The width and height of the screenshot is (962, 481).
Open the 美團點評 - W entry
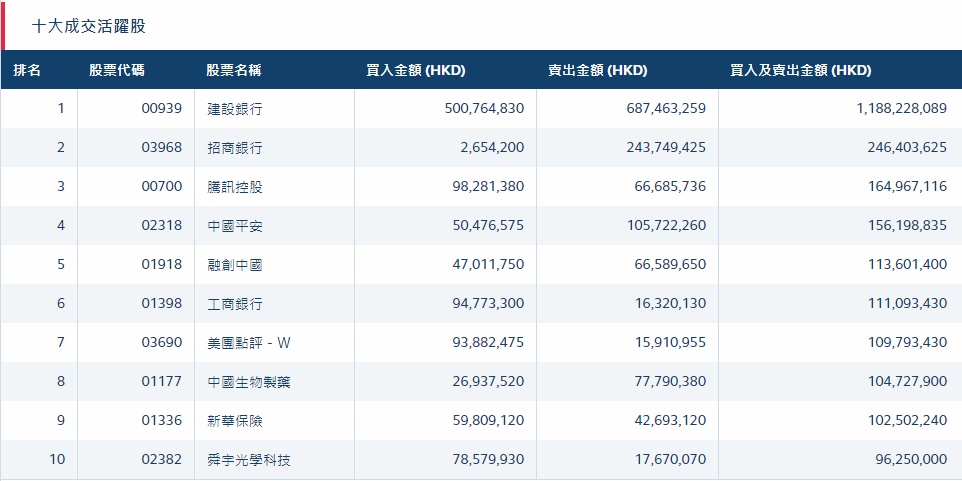pyautogui.click(x=249, y=342)
